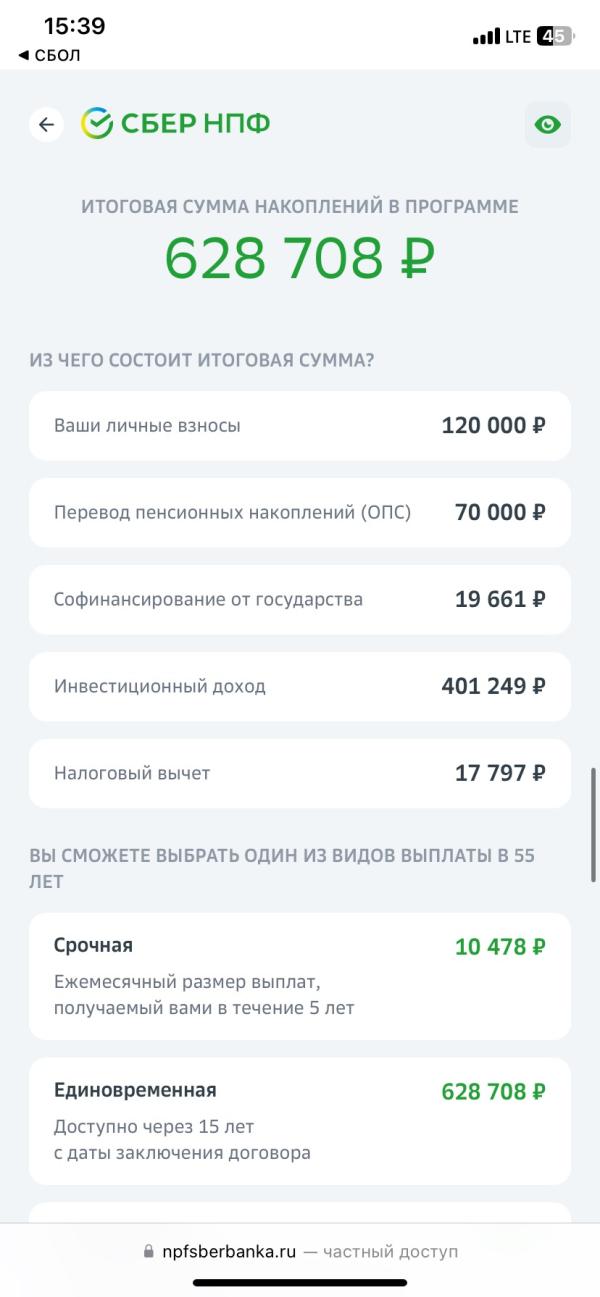Tap the npfsberbanka.ru address bar

[300, 1252]
